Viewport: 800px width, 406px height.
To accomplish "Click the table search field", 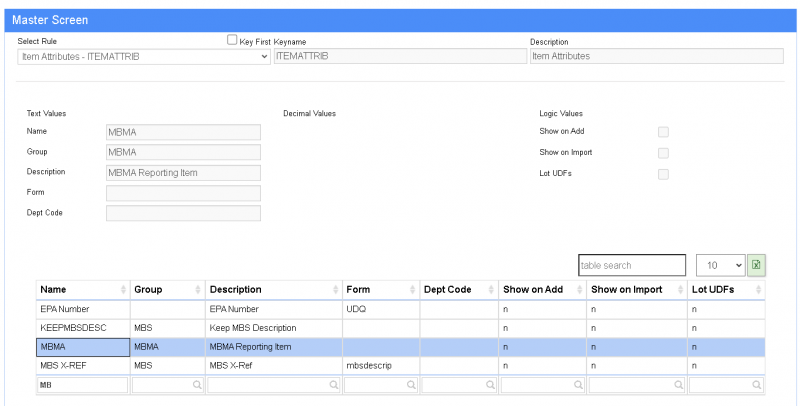I will pyautogui.click(x=631, y=265).
